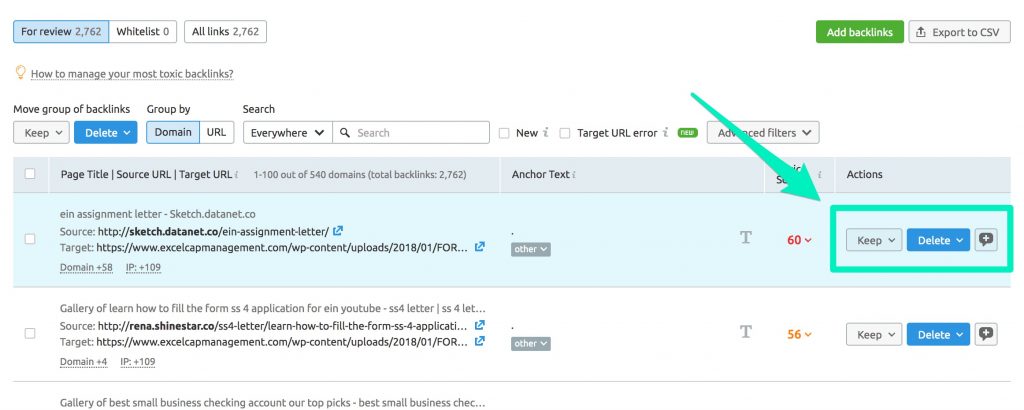Add comment to rena.shinestar.co backlink
Screen dimensions: 1024x410
(986, 334)
